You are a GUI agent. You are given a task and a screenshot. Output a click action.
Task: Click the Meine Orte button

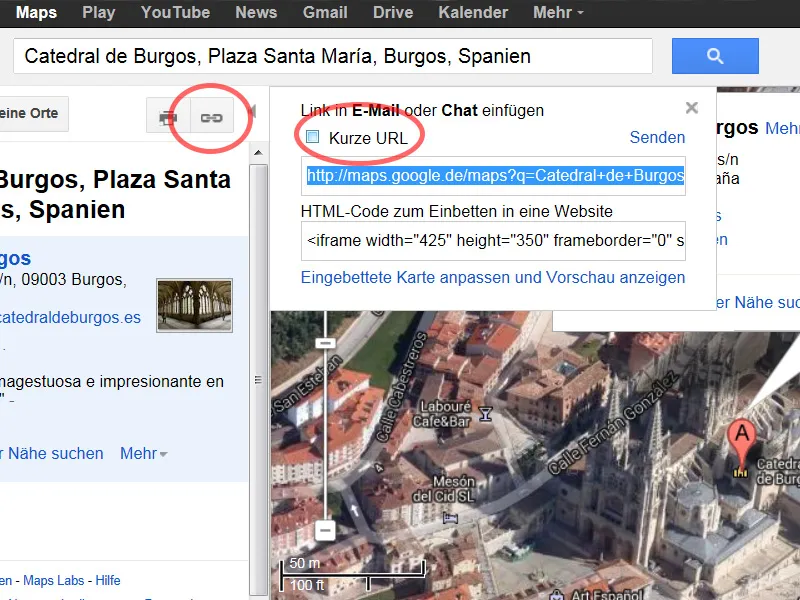[34, 114]
